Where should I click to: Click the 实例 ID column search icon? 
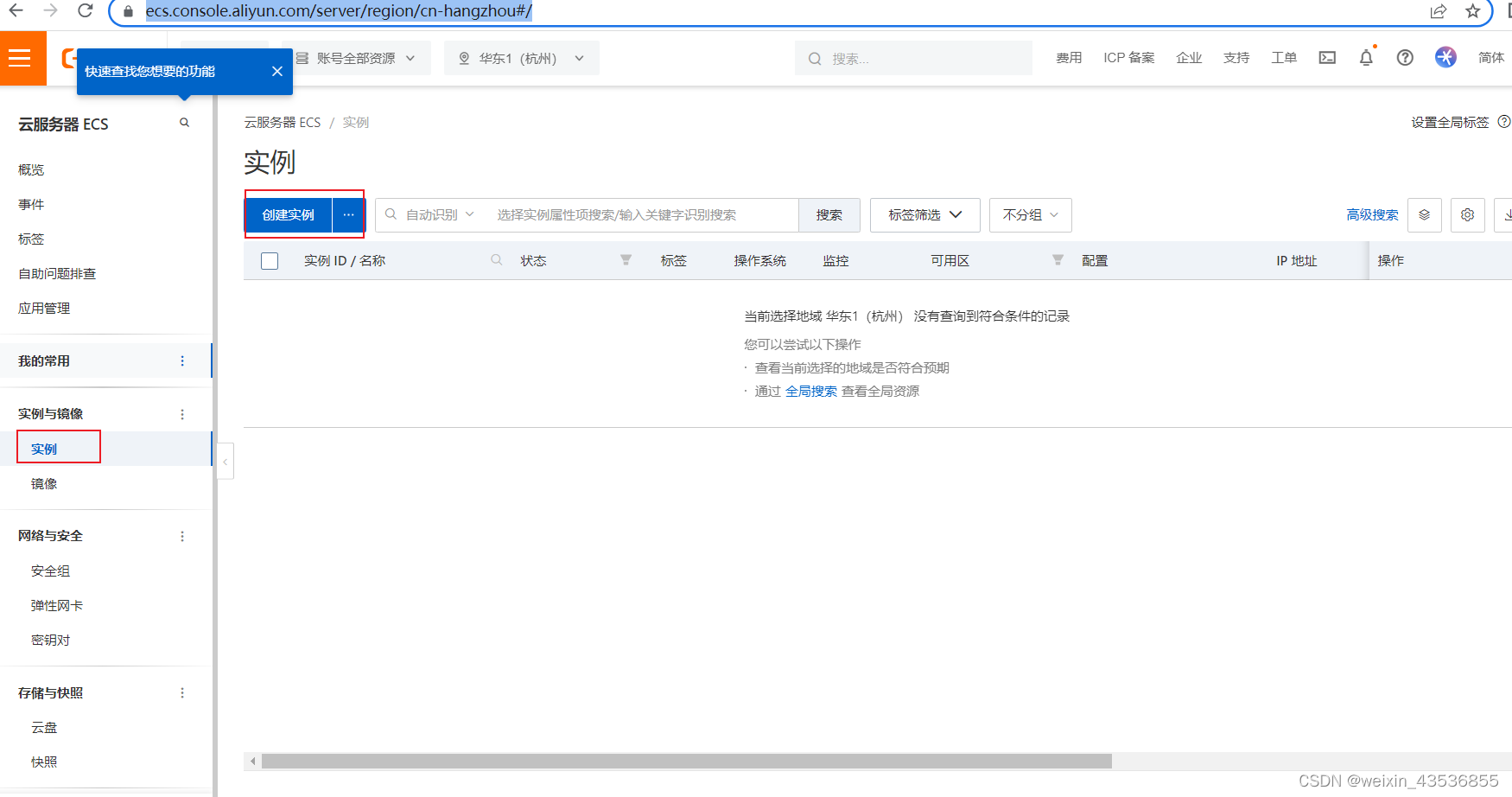[497, 259]
